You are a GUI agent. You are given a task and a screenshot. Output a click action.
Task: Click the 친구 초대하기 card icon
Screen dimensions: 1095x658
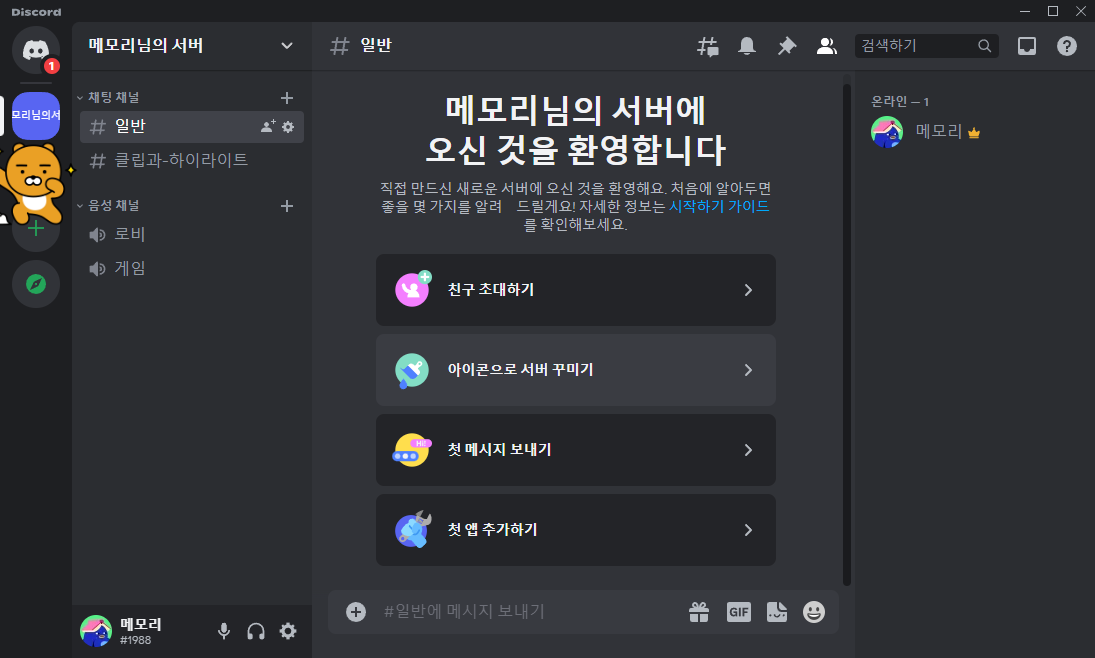(412, 289)
